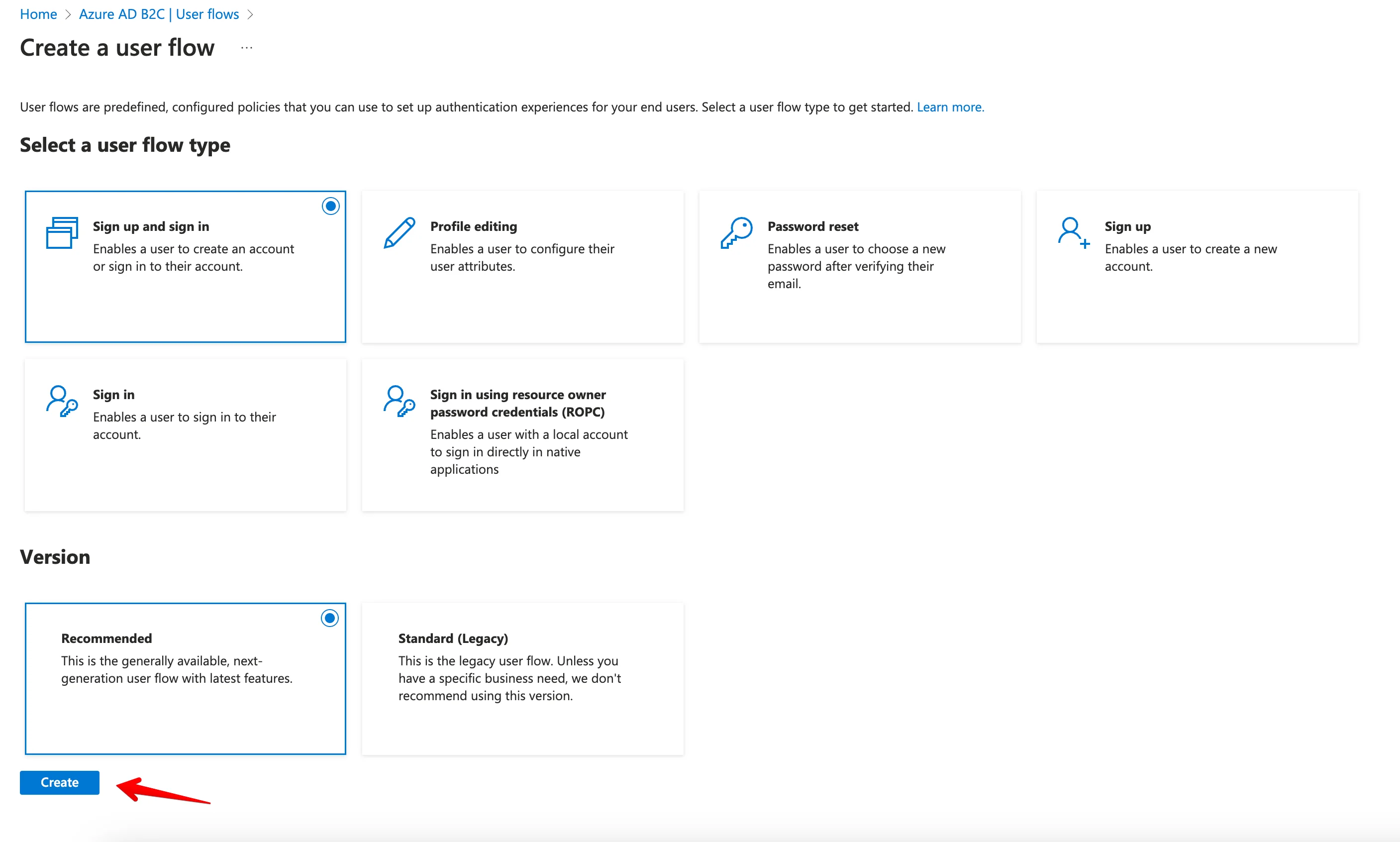Select the Profile editing user flow card
The width and height of the screenshot is (1400, 842).
(x=522, y=267)
